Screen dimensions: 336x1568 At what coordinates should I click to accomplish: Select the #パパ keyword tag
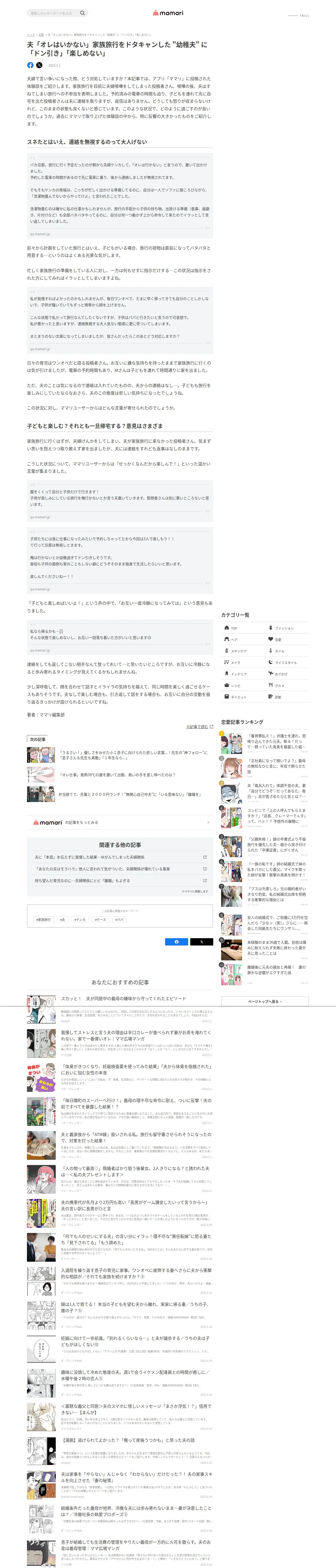click(120, 919)
